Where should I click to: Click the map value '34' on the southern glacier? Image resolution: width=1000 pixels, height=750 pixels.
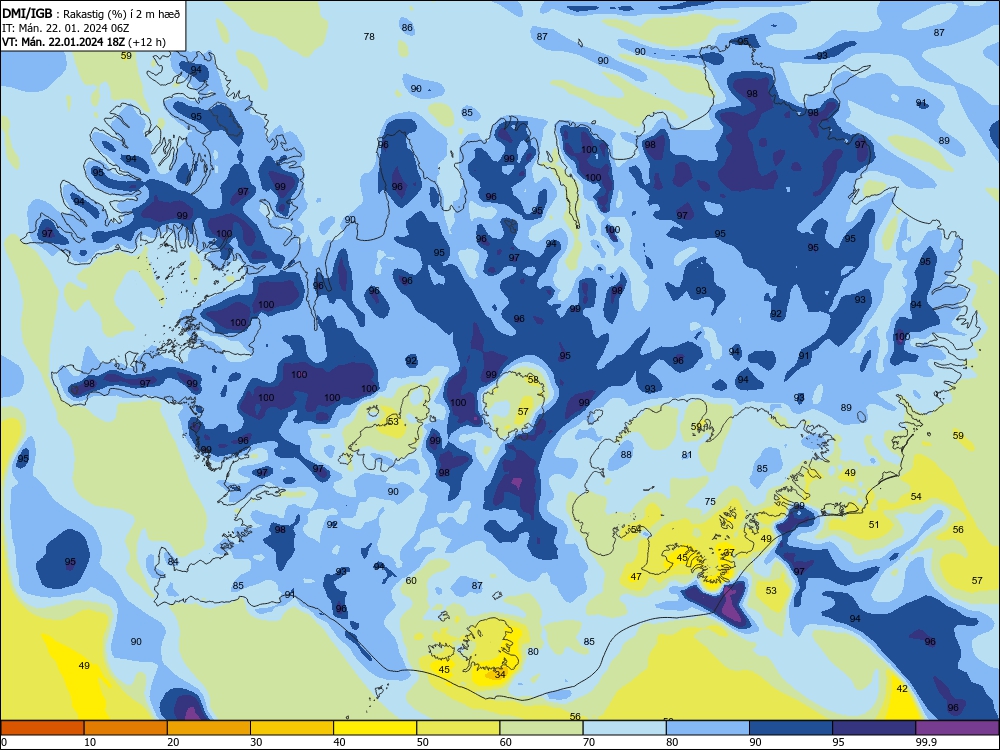(500, 674)
